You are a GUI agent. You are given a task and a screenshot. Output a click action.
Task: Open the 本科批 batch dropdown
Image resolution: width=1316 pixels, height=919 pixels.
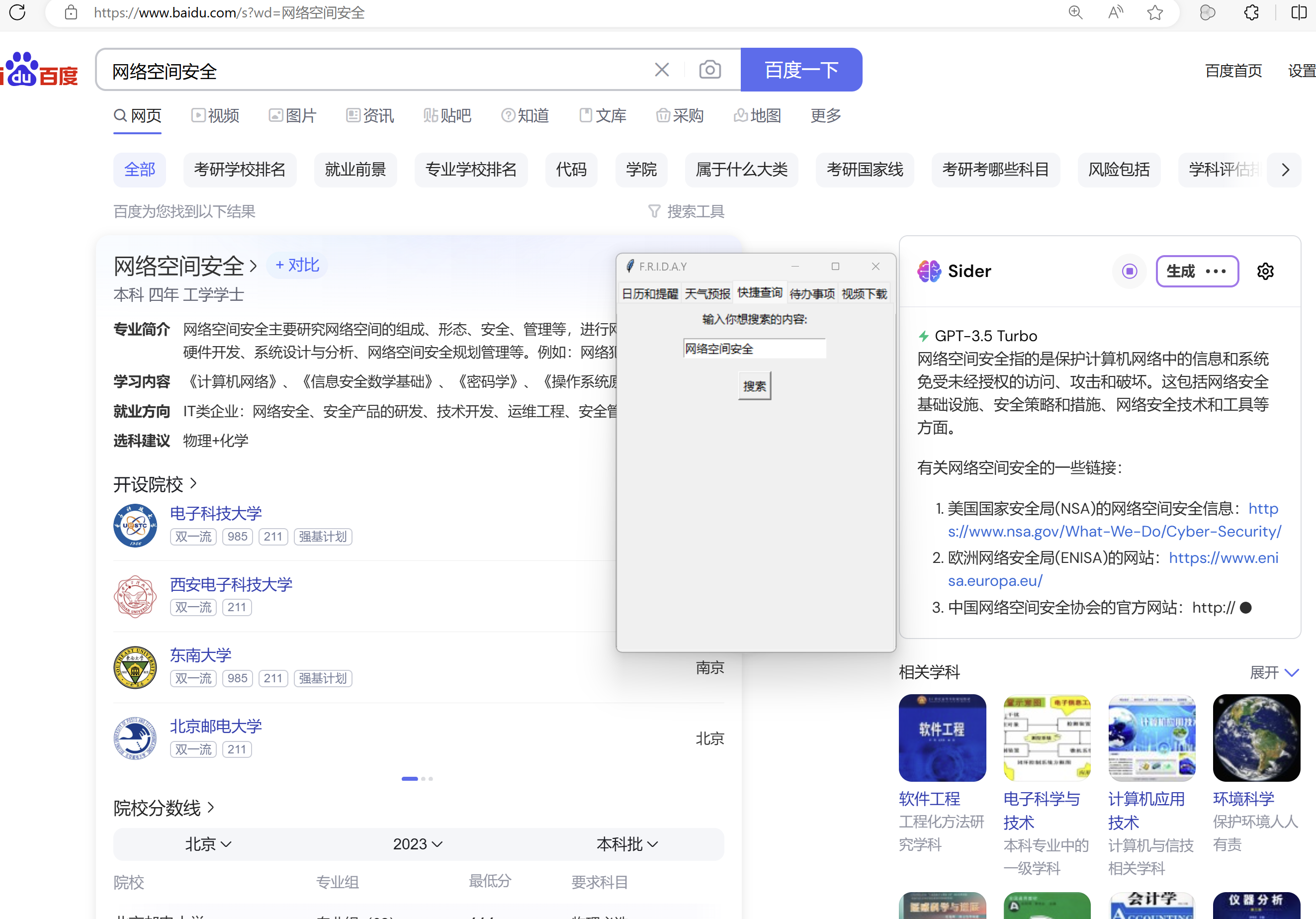627,844
